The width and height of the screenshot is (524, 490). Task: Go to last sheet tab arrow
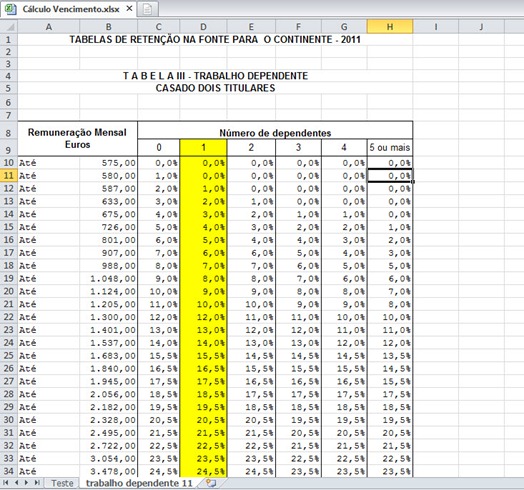click(37, 483)
